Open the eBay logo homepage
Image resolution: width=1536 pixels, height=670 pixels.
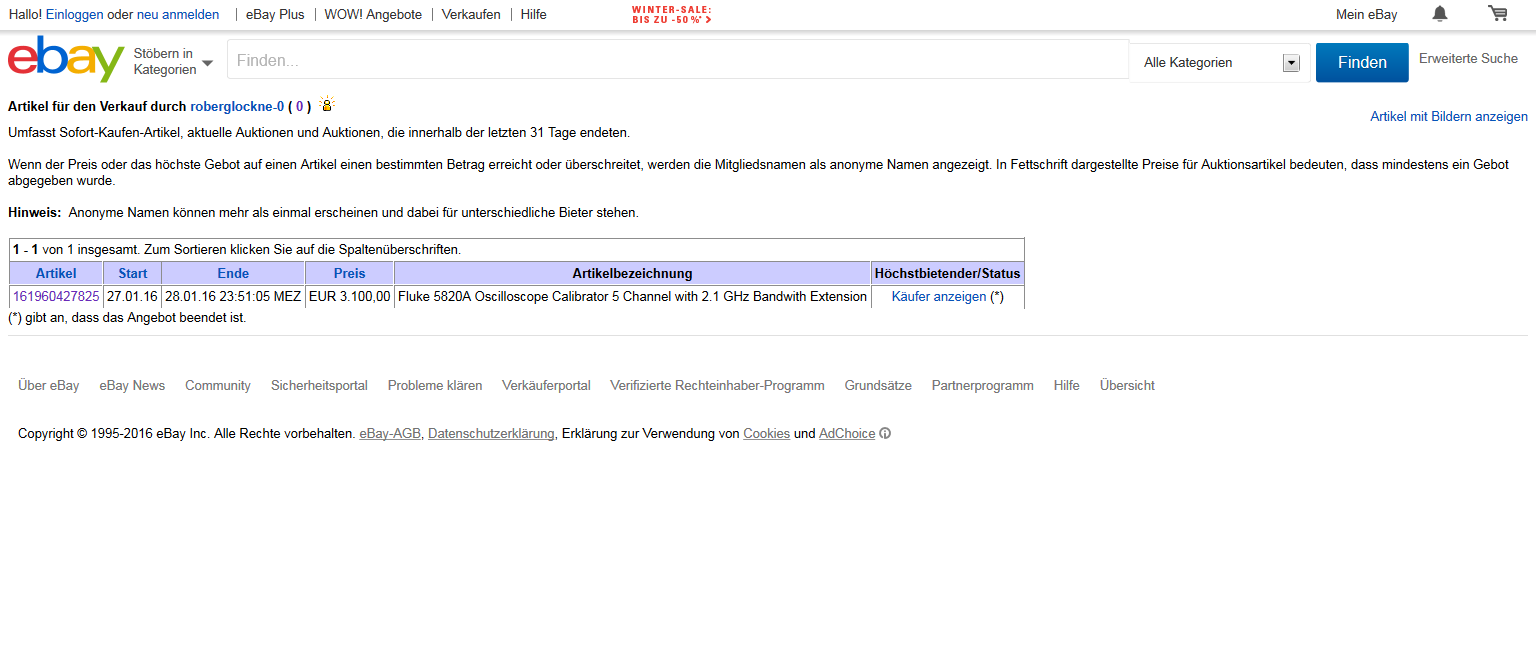pos(66,60)
